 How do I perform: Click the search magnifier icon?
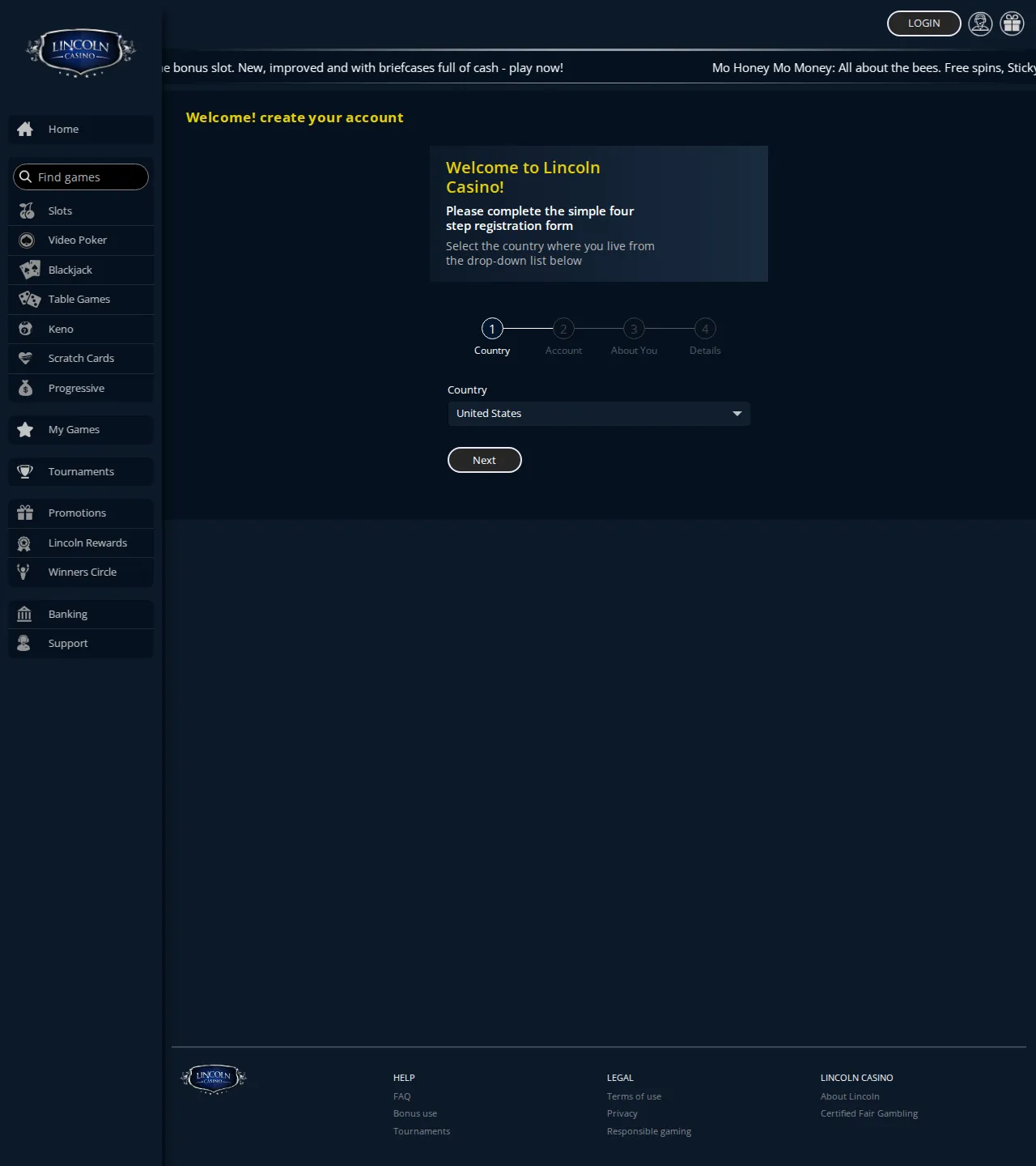[x=26, y=177]
